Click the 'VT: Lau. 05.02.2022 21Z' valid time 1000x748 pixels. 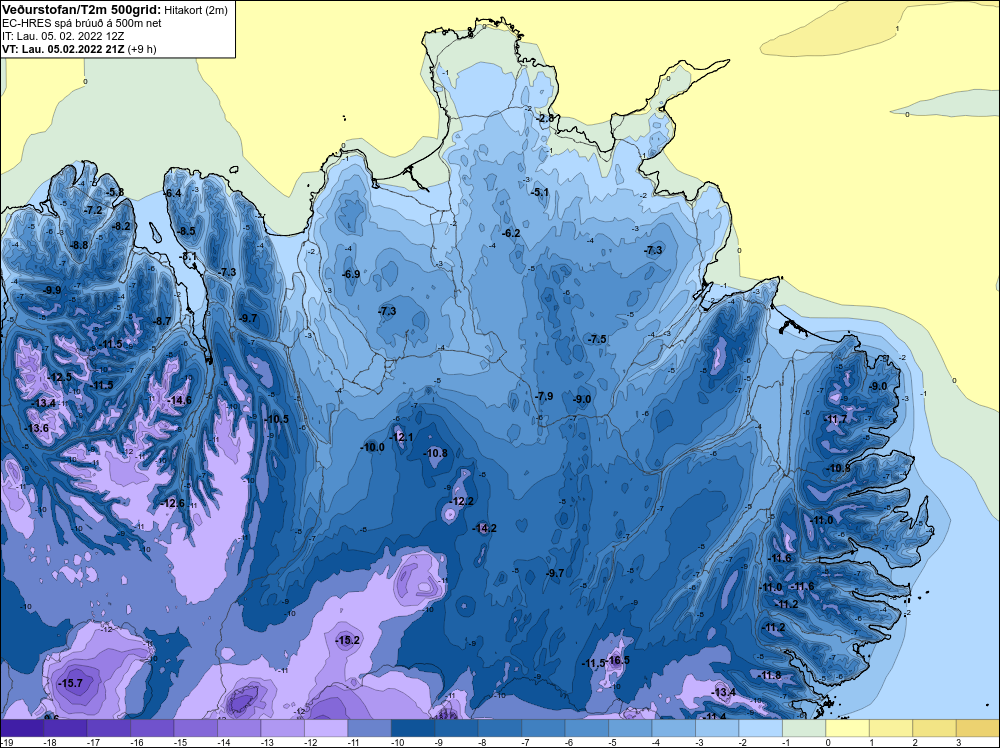pyautogui.click(x=63, y=48)
